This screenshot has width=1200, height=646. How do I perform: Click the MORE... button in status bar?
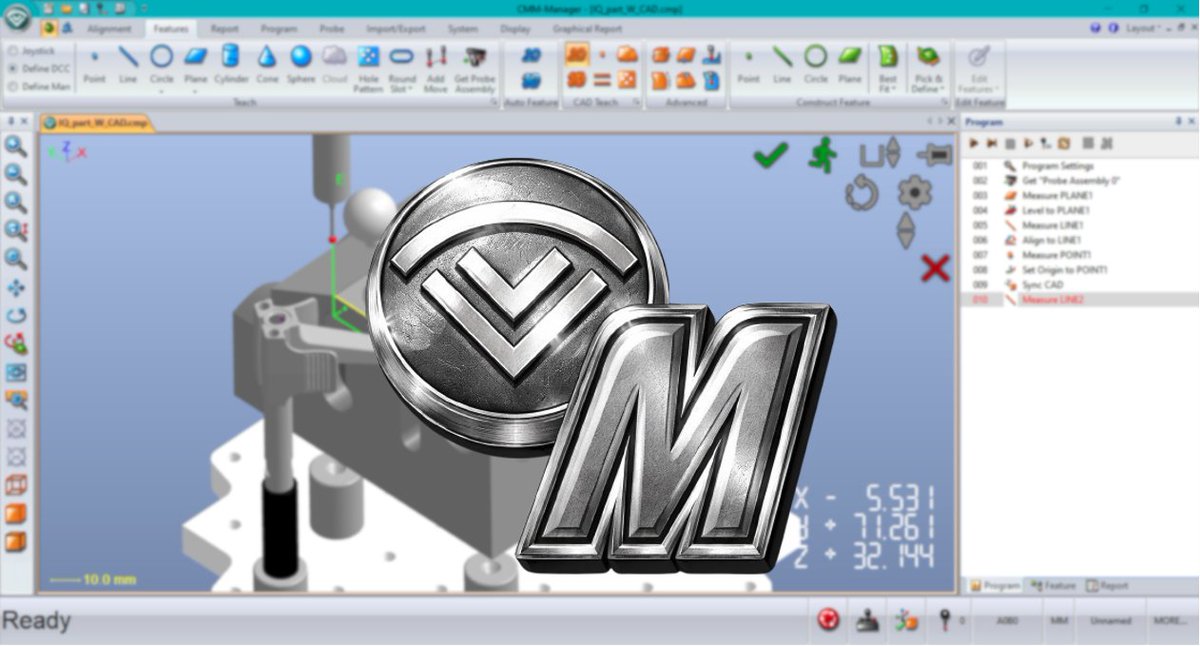1170,621
